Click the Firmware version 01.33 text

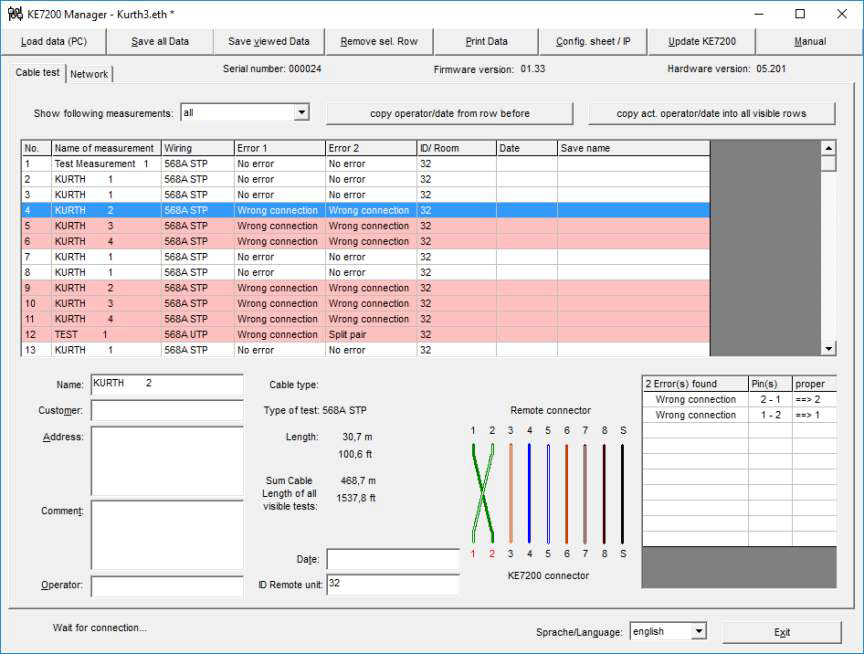point(489,69)
